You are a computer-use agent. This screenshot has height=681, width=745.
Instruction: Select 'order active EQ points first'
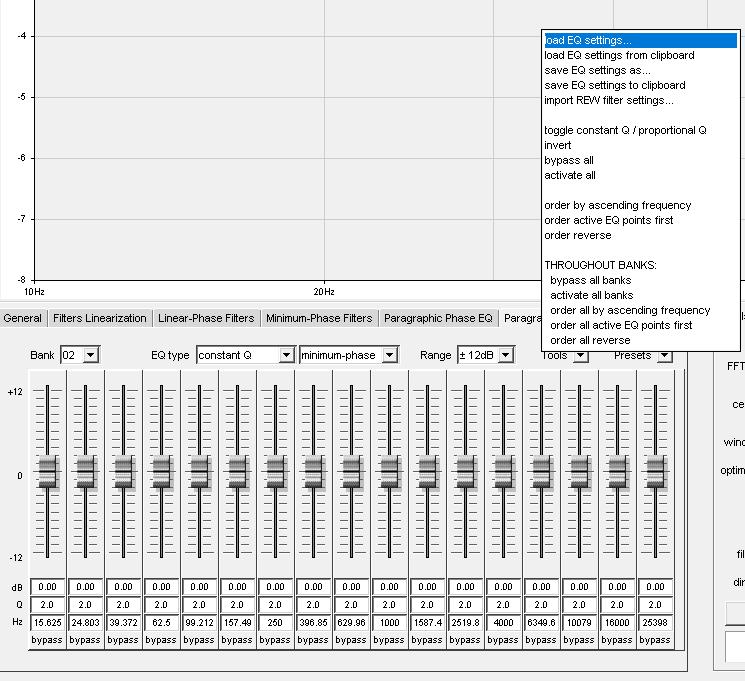click(609, 220)
